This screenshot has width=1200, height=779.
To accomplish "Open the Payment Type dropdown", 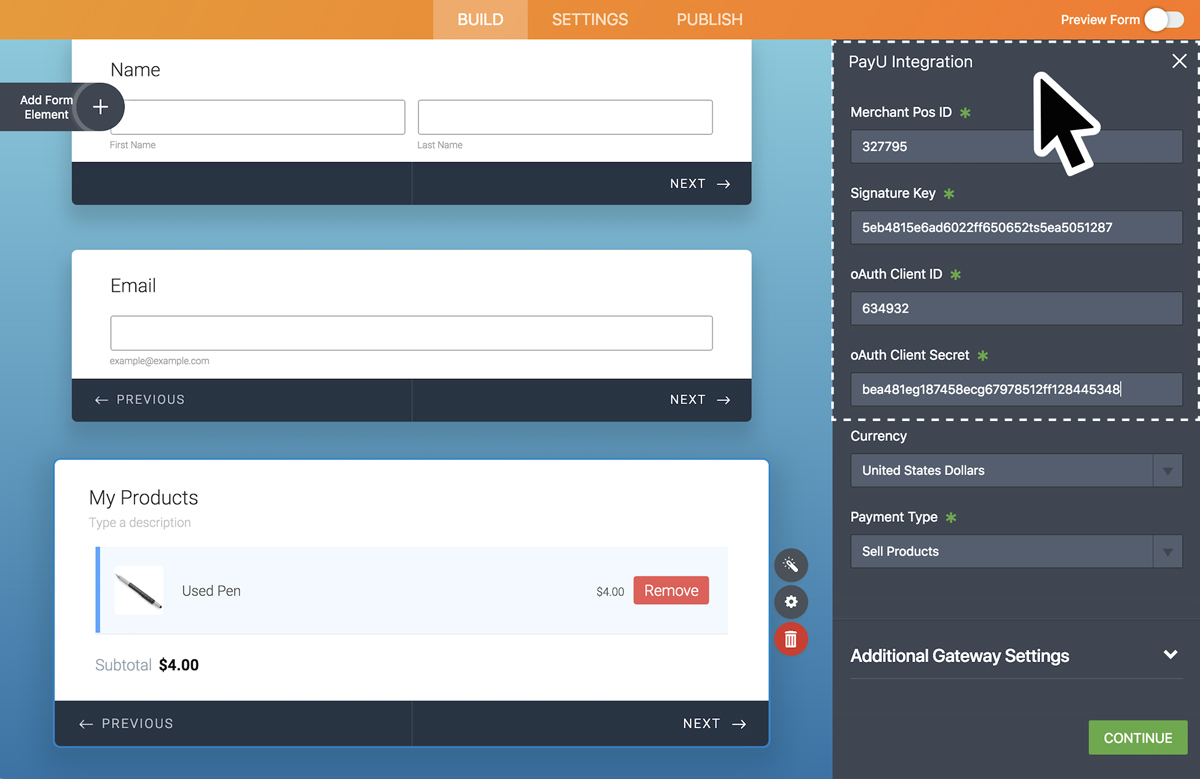I will pyautogui.click(x=1016, y=551).
